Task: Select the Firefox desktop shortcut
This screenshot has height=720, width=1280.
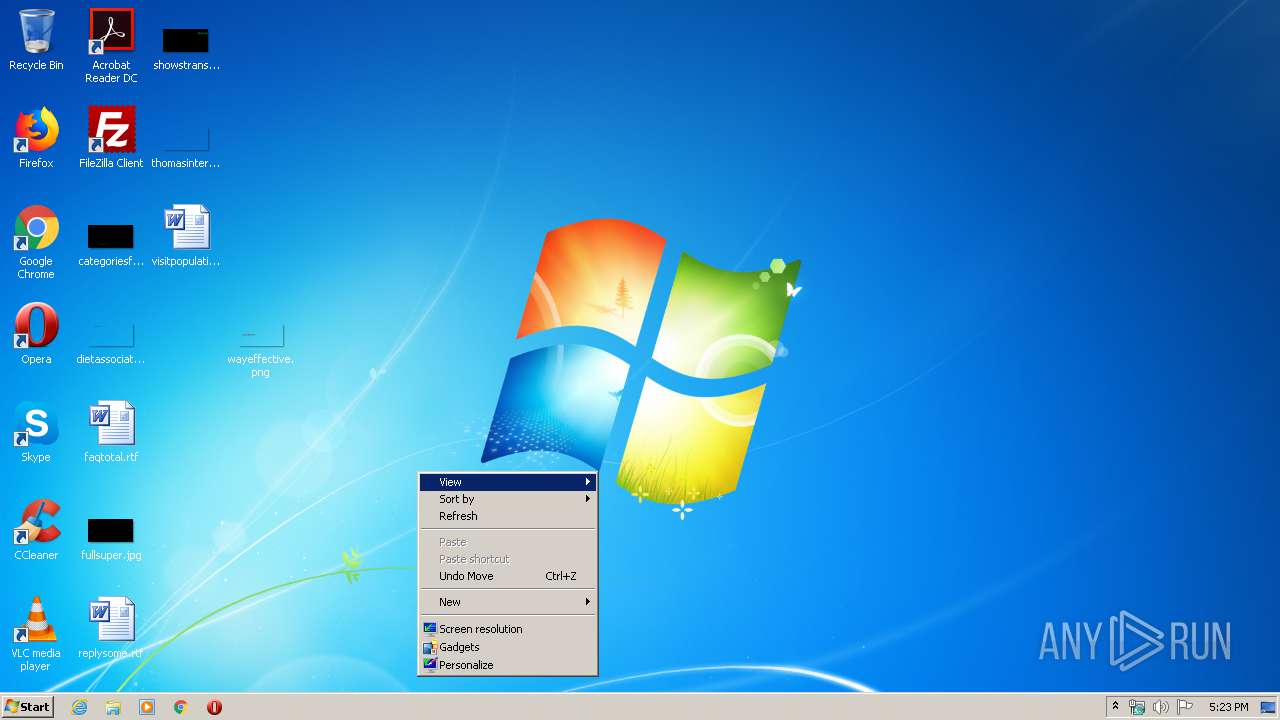Action: (36, 138)
